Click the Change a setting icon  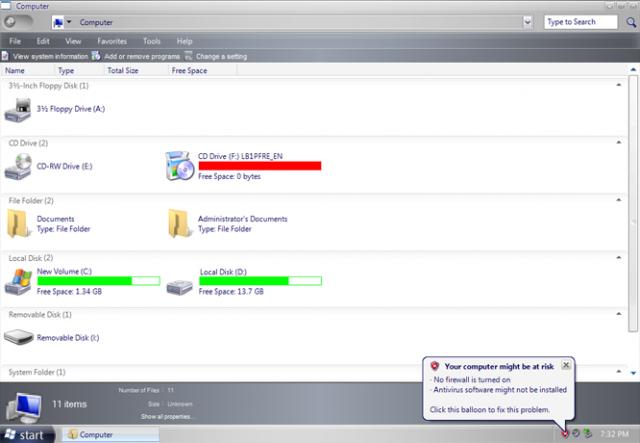[188, 56]
